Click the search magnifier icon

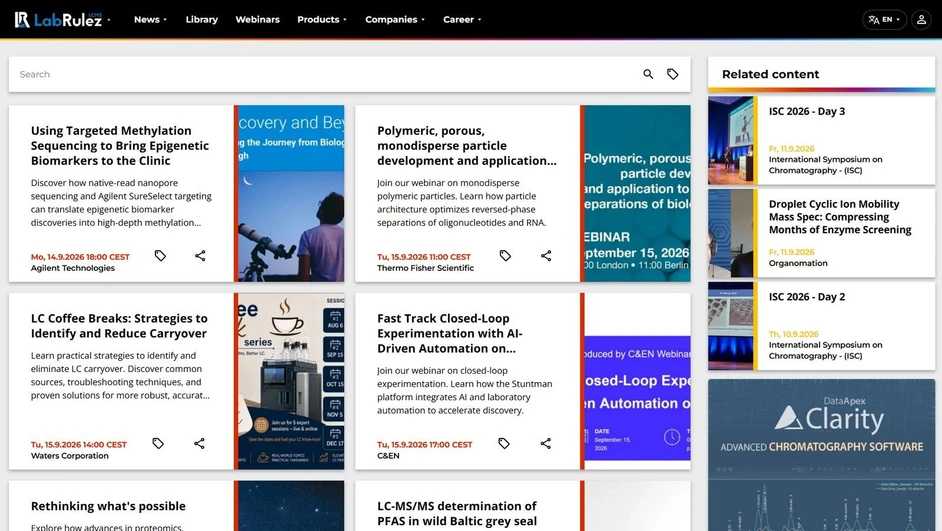pyautogui.click(x=648, y=74)
